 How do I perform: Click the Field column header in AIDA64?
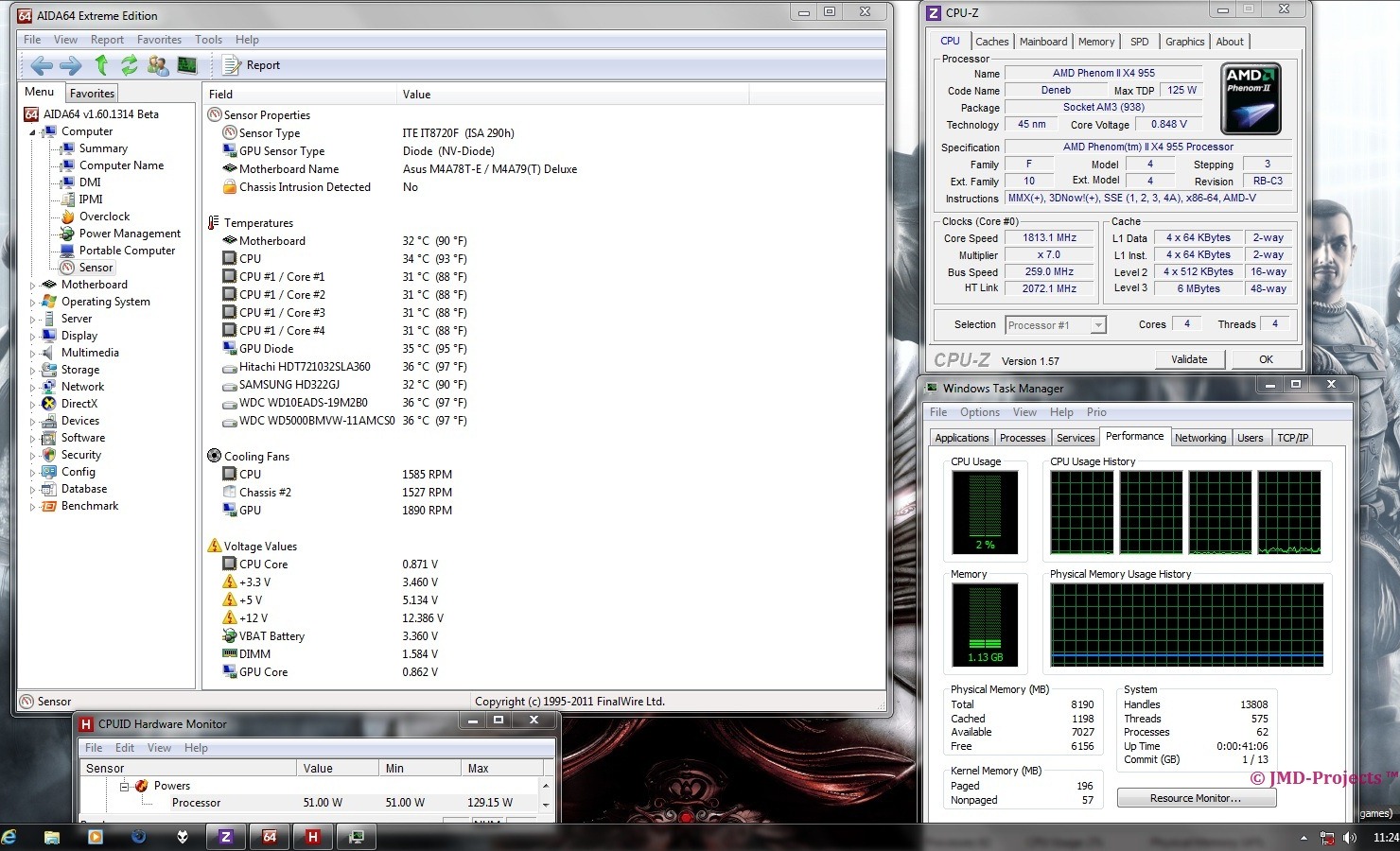(300, 95)
